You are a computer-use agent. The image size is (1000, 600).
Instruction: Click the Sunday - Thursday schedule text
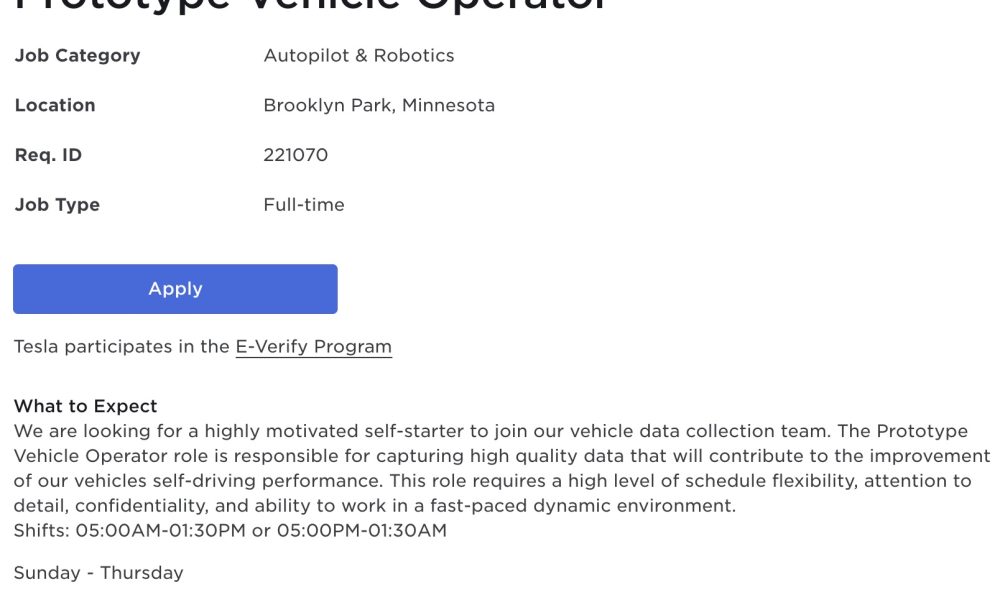coord(99,573)
